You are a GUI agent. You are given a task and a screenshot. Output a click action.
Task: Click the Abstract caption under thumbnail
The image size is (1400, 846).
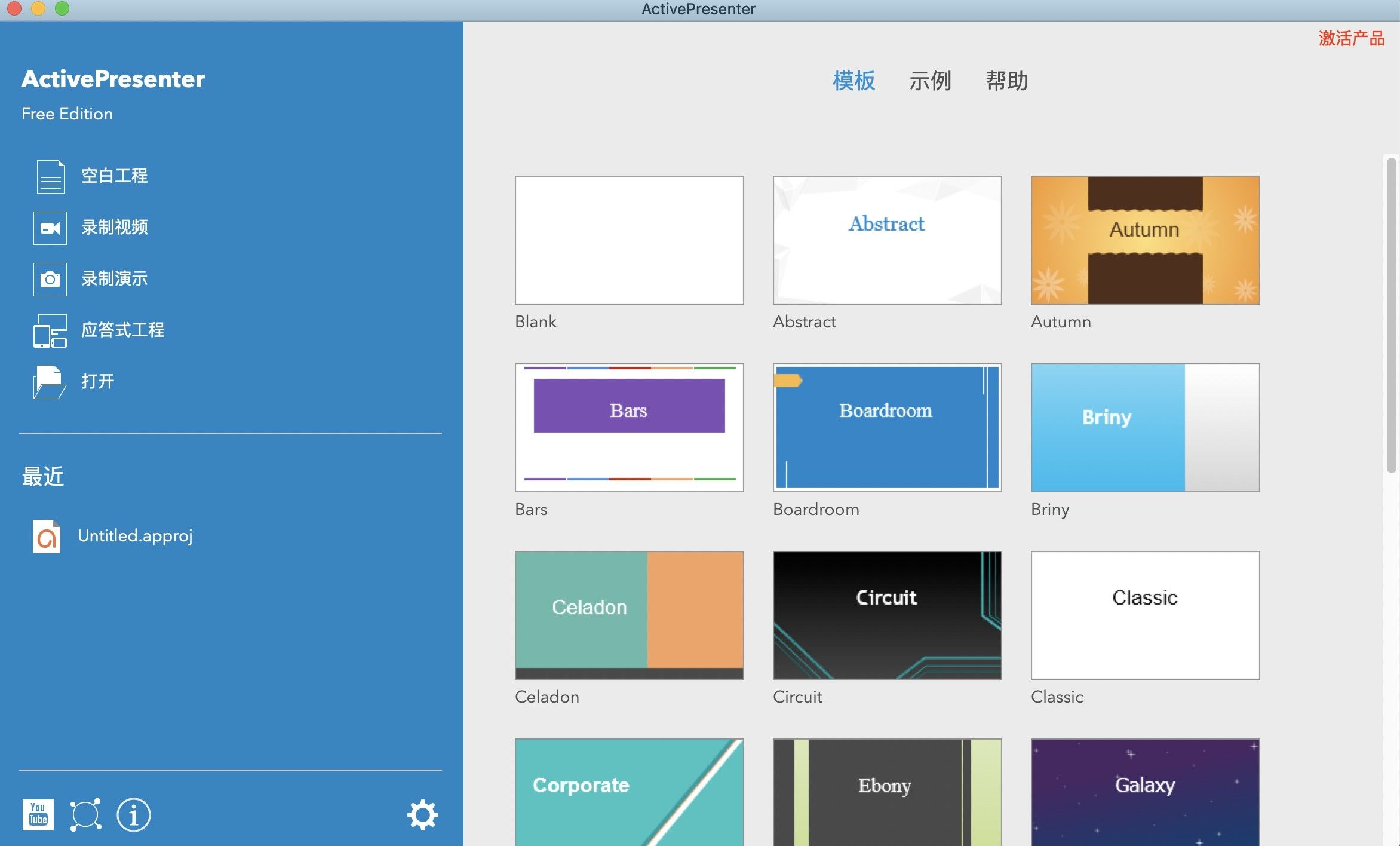click(805, 322)
